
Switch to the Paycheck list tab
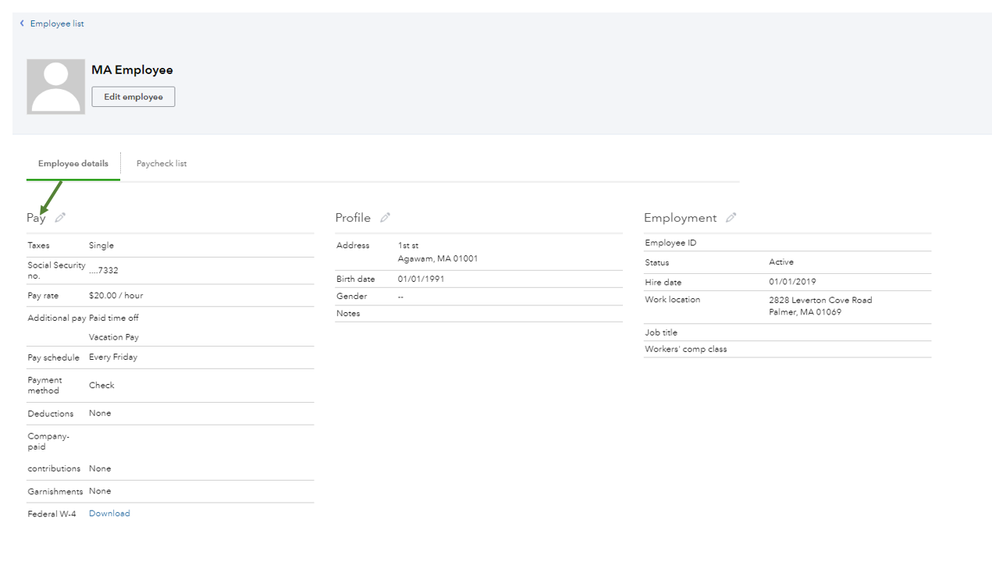pyautogui.click(x=161, y=164)
